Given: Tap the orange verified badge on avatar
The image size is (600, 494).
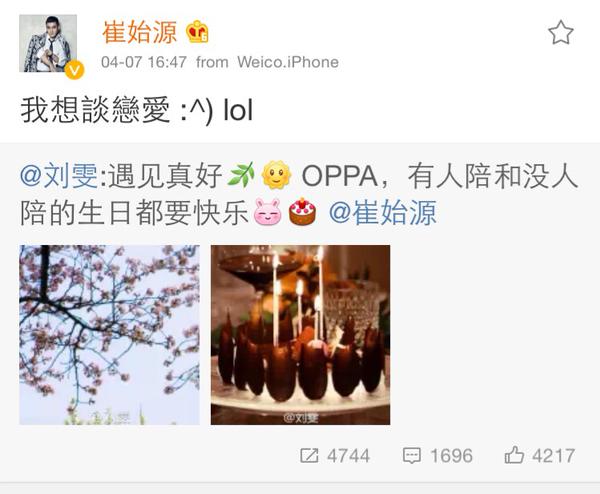Looking at the screenshot, I should point(74,70).
